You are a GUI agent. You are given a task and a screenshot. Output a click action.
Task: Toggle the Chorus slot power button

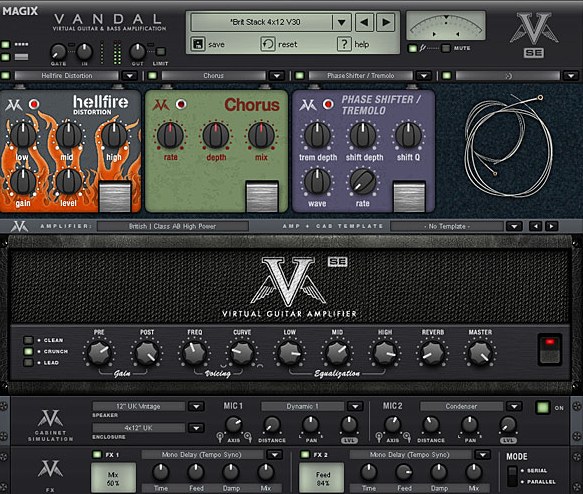152,76
